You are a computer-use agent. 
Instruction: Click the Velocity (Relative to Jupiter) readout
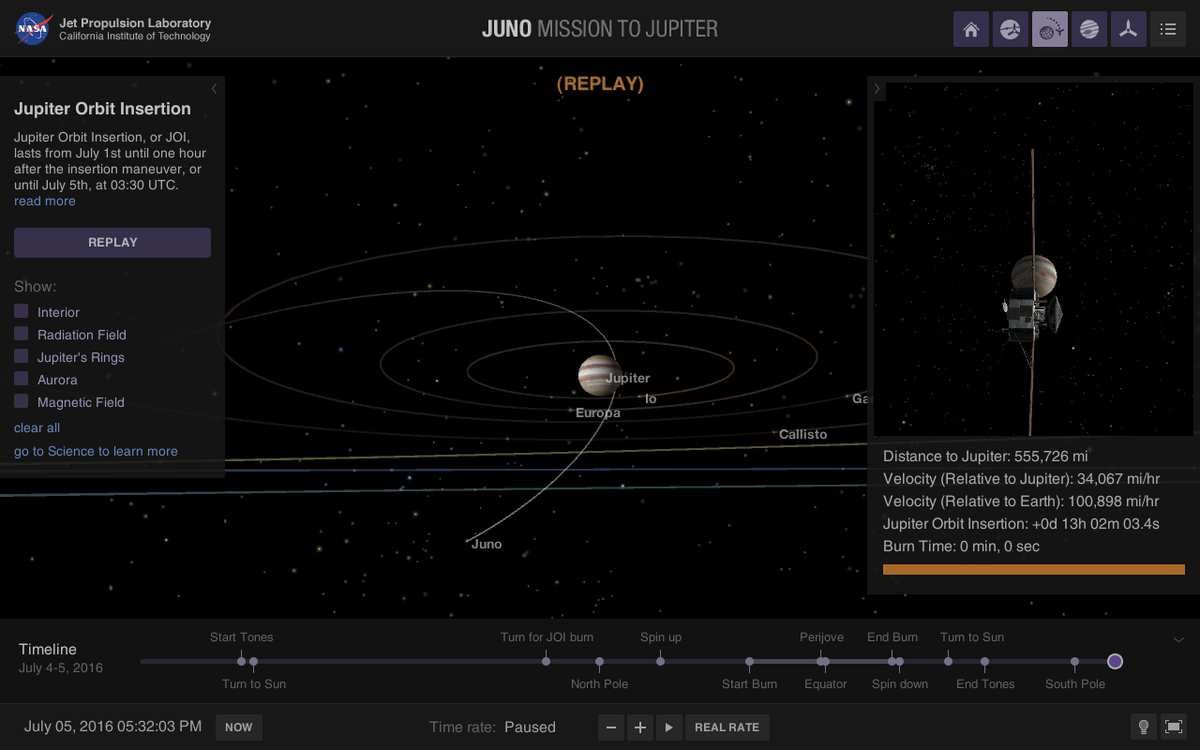tap(1021, 478)
